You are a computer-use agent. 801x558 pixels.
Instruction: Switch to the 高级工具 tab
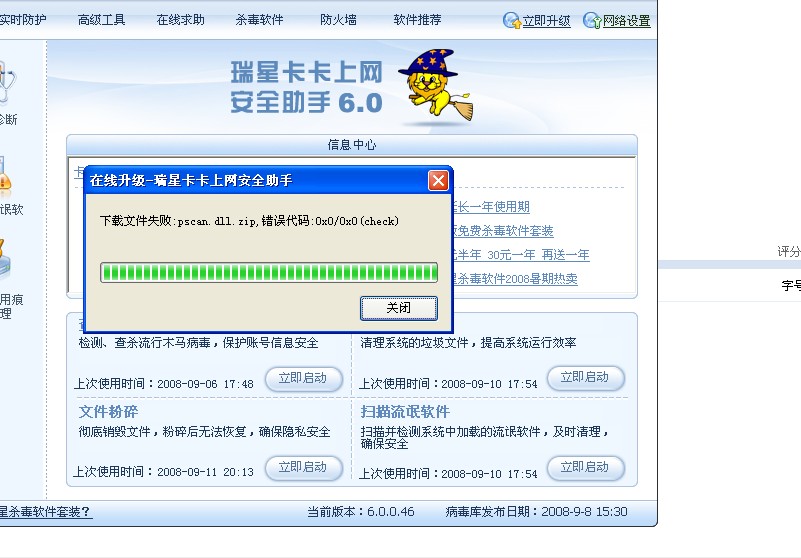[x=101, y=20]
